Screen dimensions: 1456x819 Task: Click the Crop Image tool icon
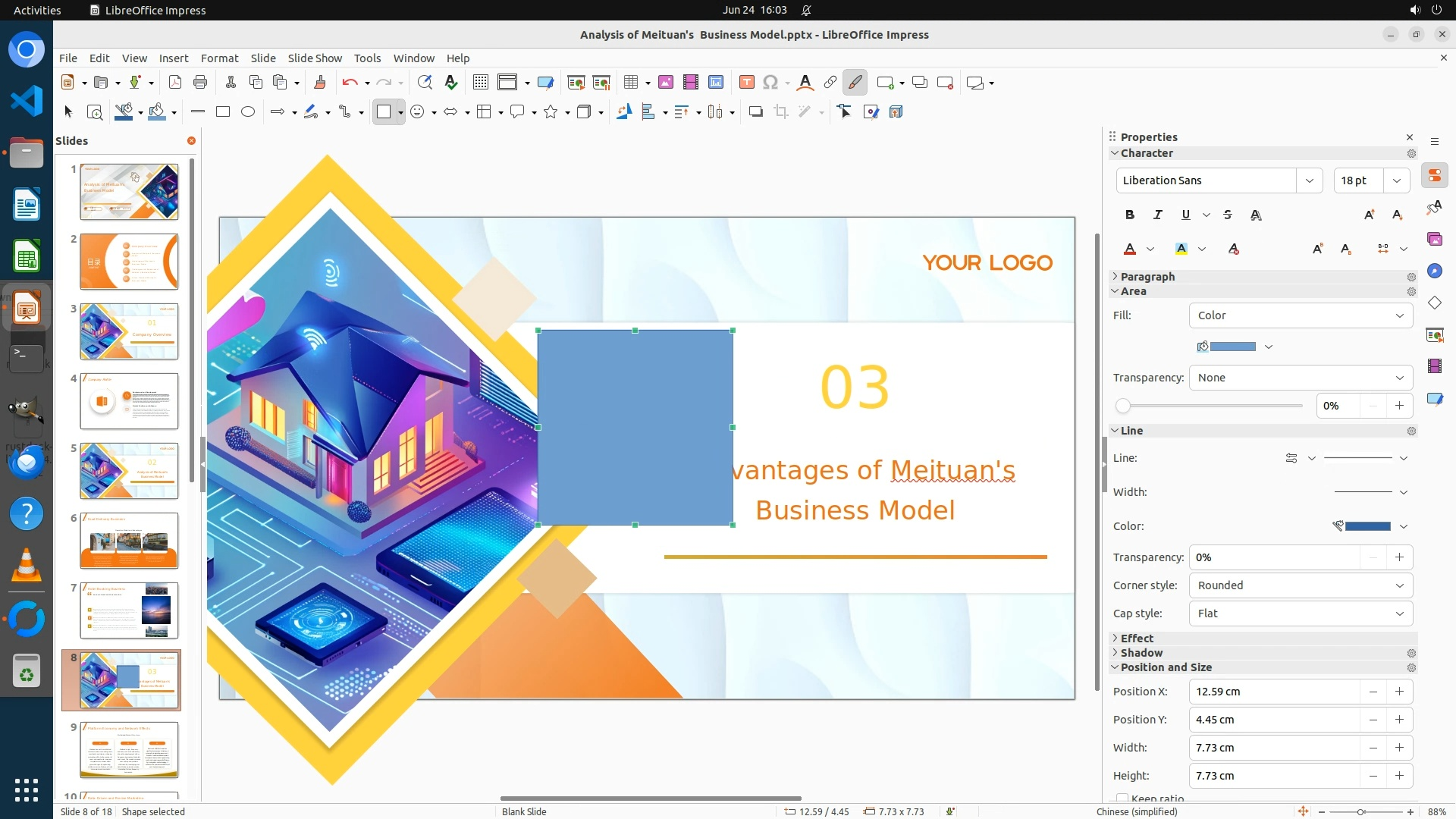(x=781, y=112)
